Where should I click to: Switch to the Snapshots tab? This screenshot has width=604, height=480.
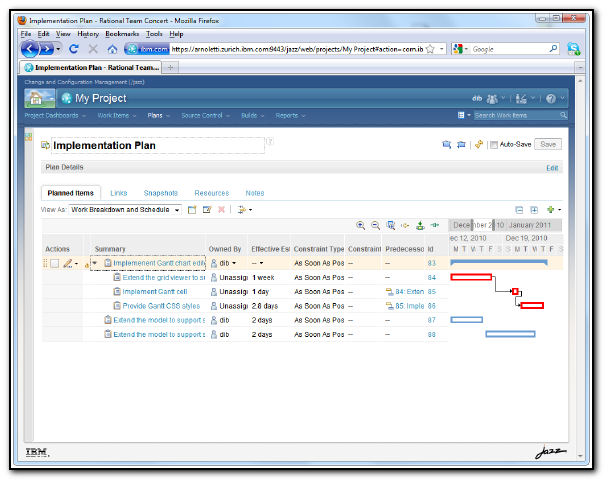(x=161, y=193)
